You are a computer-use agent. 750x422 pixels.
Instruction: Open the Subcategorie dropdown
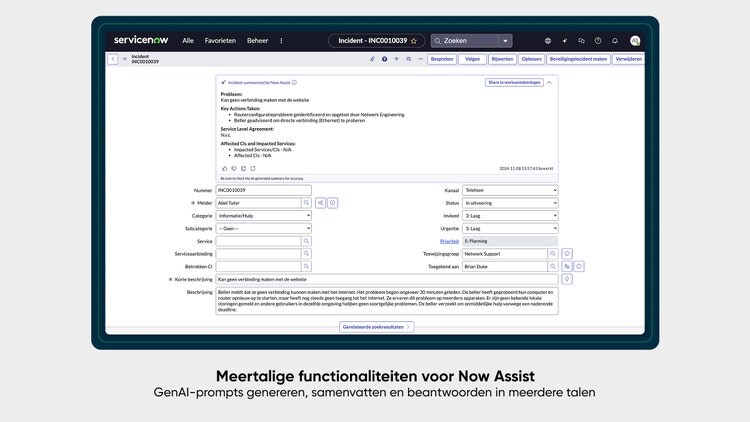pos(264,228)
